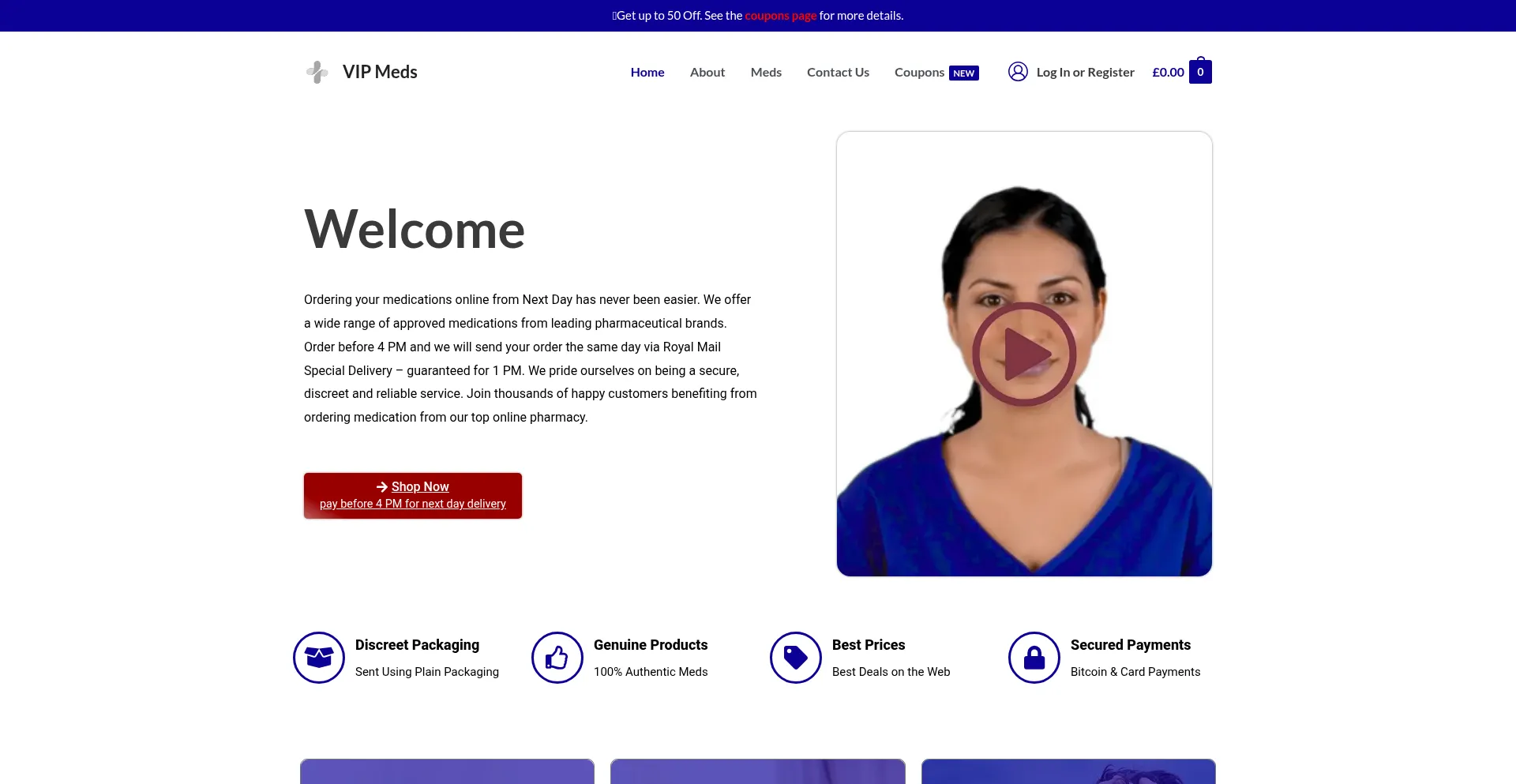The width and height of the screenshot is (1516, 784).
Task: Click Log In or Register link
Action: click(x=1085, y=72)
